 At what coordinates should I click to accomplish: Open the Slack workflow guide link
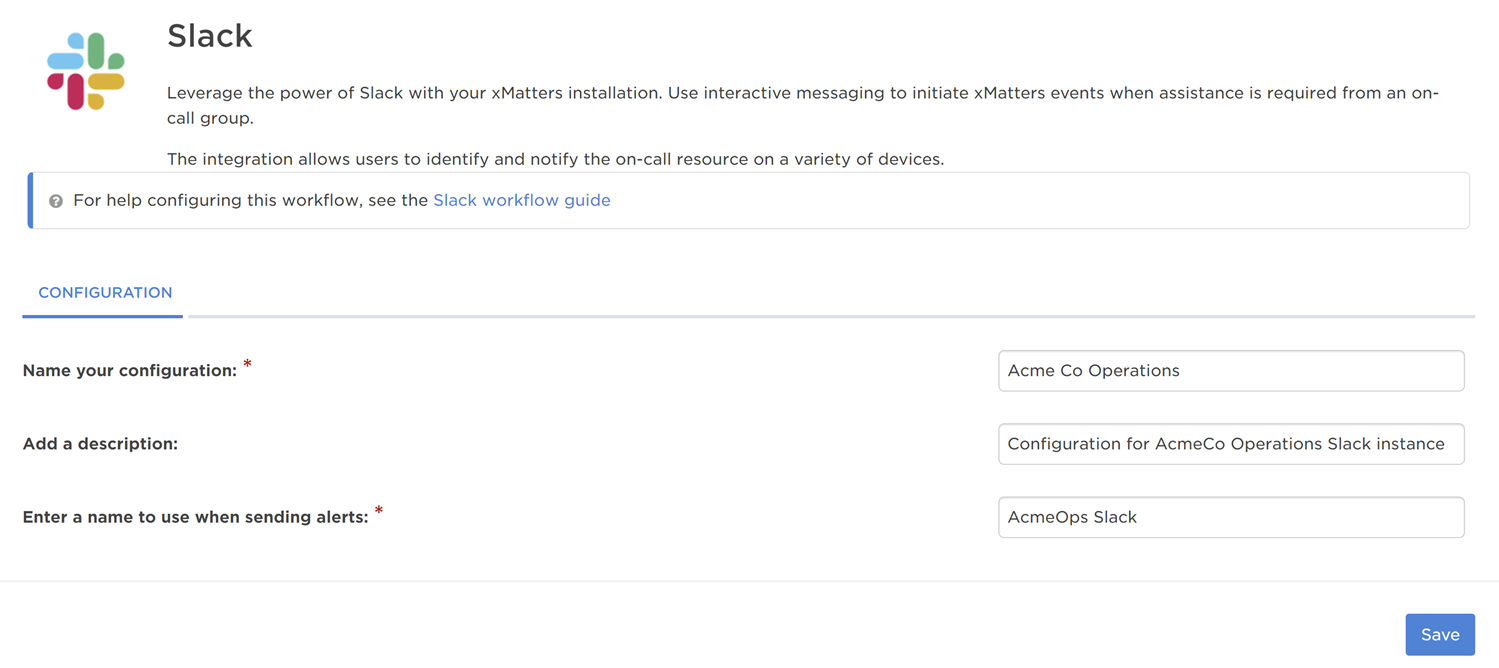pyautogui.click(x=521, y=200)
